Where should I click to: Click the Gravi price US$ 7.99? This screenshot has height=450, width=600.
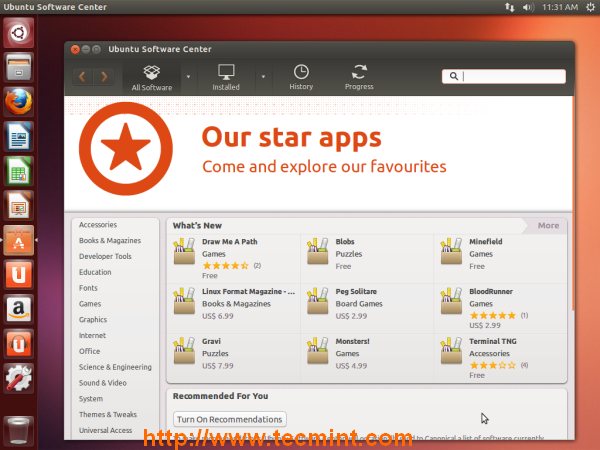coord(218,366)
